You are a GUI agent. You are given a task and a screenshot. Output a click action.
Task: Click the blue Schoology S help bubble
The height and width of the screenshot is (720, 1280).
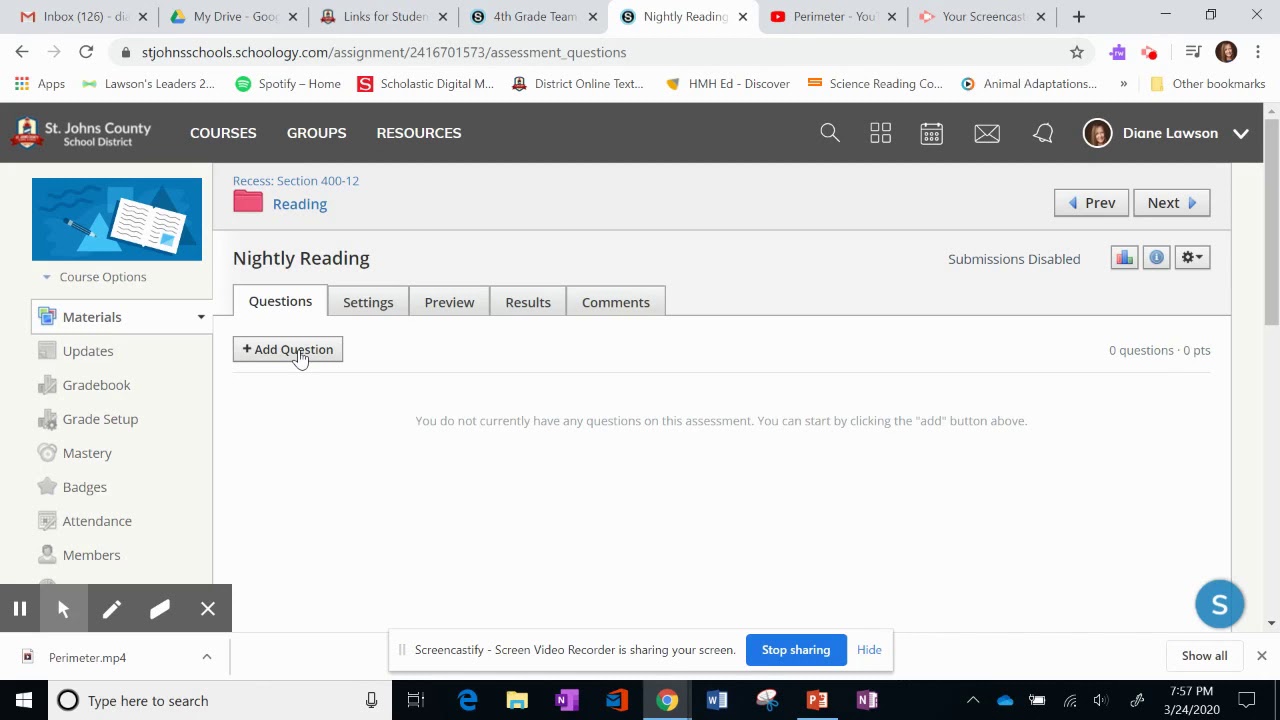pyautogui.click(x=1220, y=604)
